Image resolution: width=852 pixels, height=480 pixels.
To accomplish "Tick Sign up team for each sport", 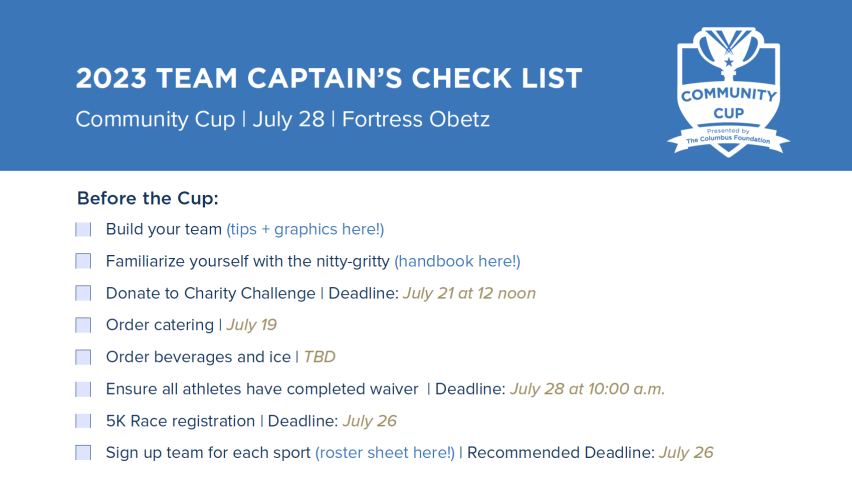I will coord(83,453).
